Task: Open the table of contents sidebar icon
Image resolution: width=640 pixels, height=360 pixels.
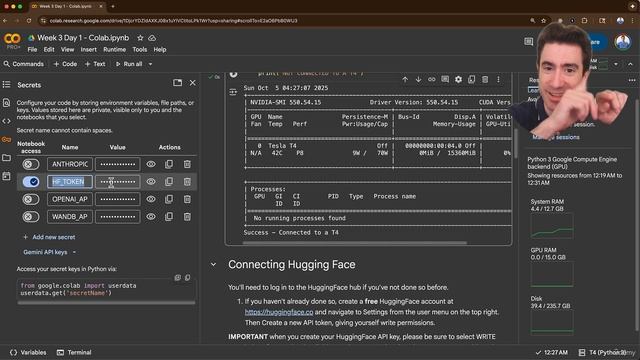Action: pyautogui.click(x=7, y=84)
